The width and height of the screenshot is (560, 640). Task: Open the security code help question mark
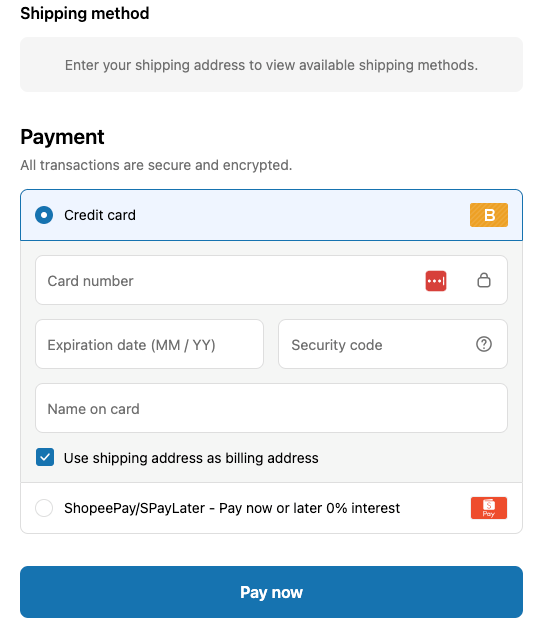pyautogui.click(x=484, y=344)
